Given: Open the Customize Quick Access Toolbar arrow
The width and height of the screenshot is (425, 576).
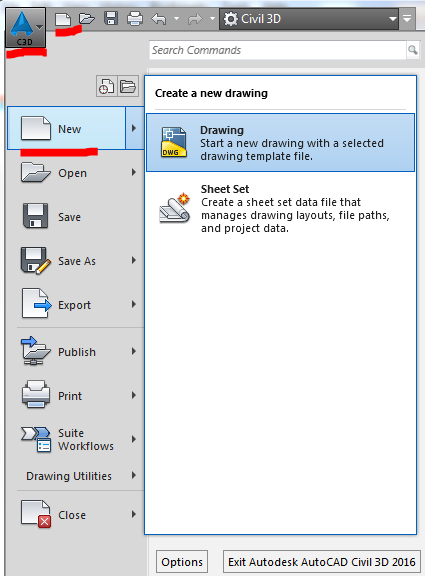Looking at the screenshot, I should [407, 18].
